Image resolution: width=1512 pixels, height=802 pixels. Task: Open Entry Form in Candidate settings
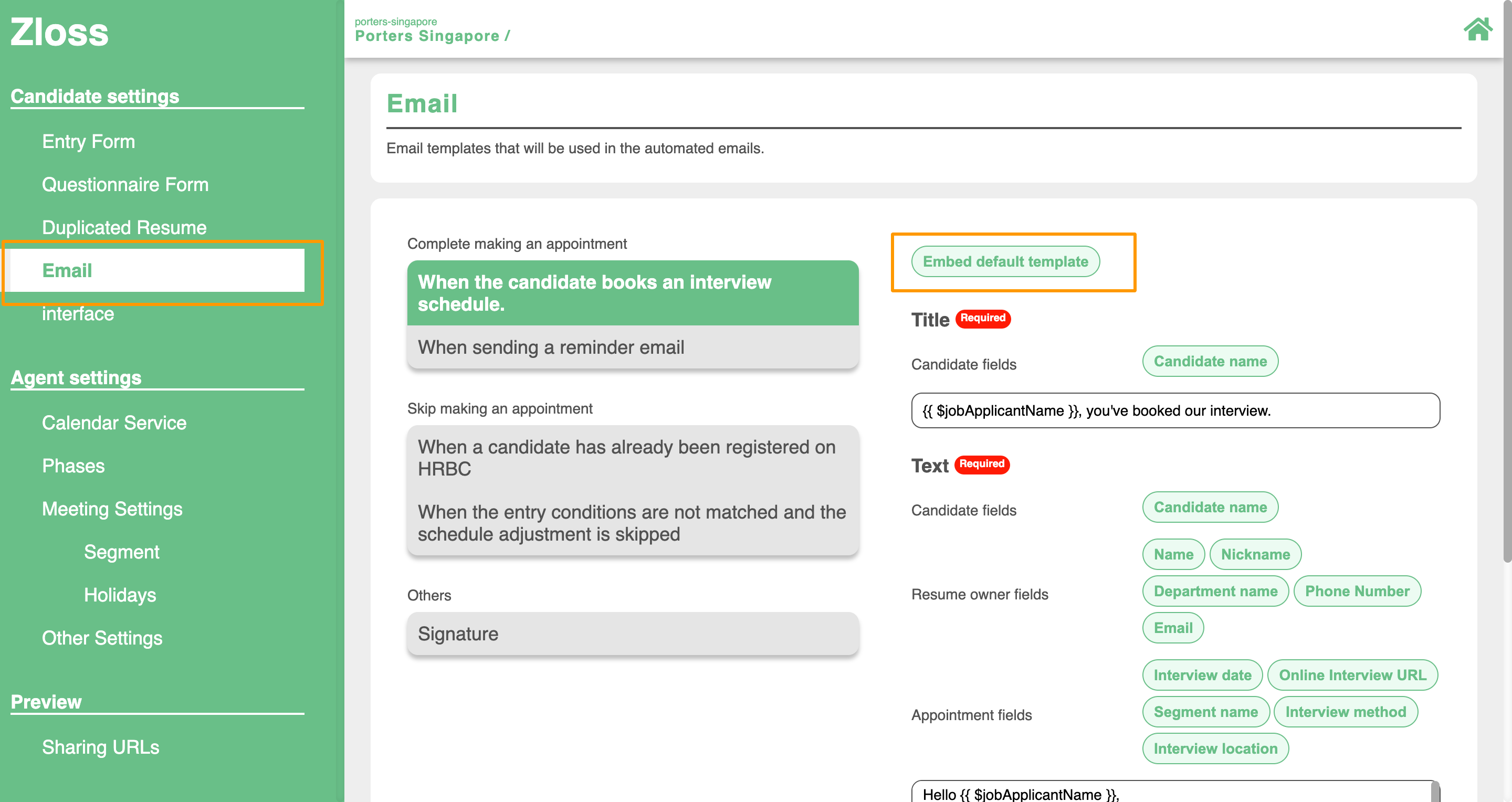[x=88, y=141]
